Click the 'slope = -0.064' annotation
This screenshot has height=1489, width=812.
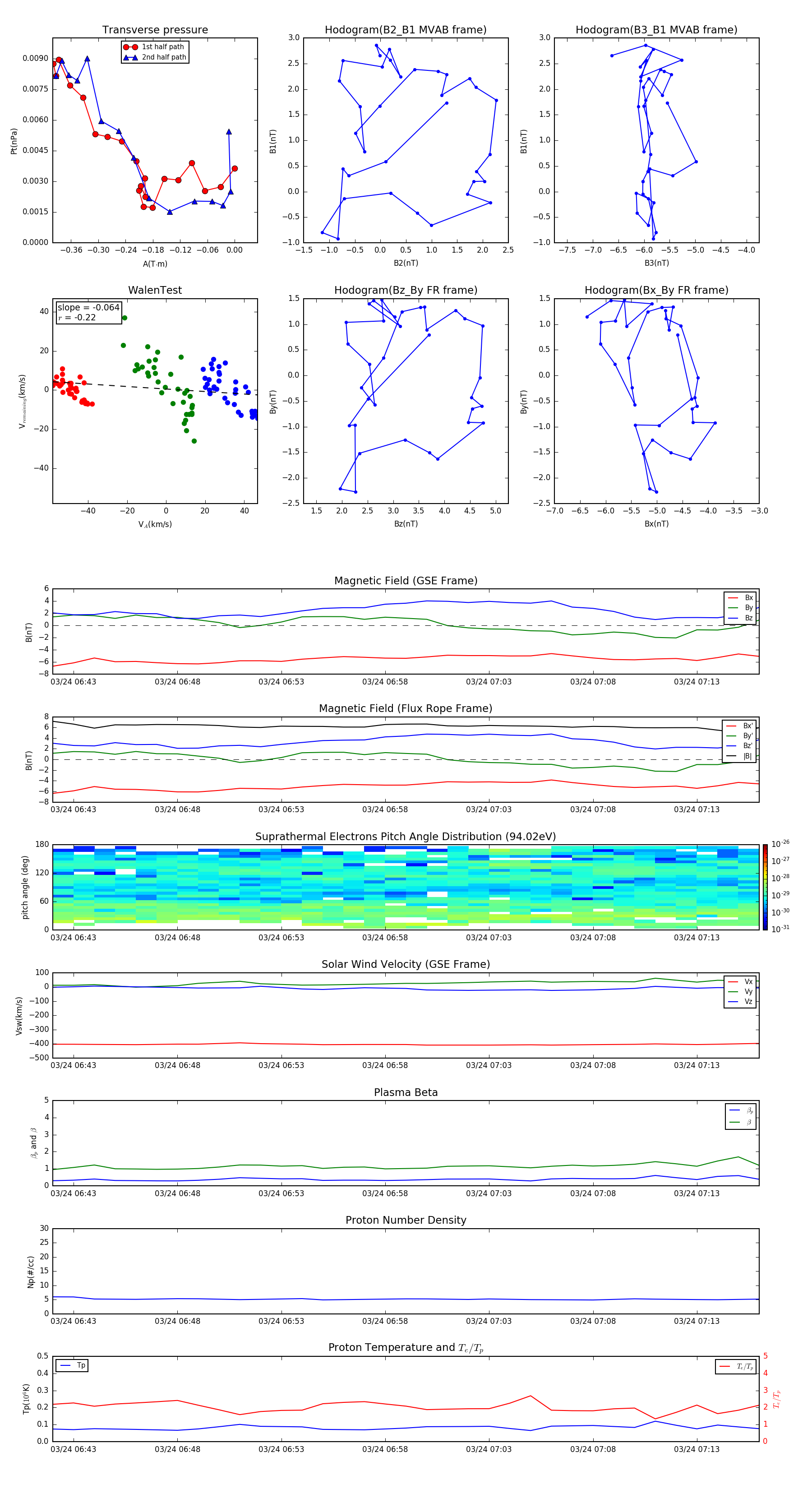click(88, 308)
